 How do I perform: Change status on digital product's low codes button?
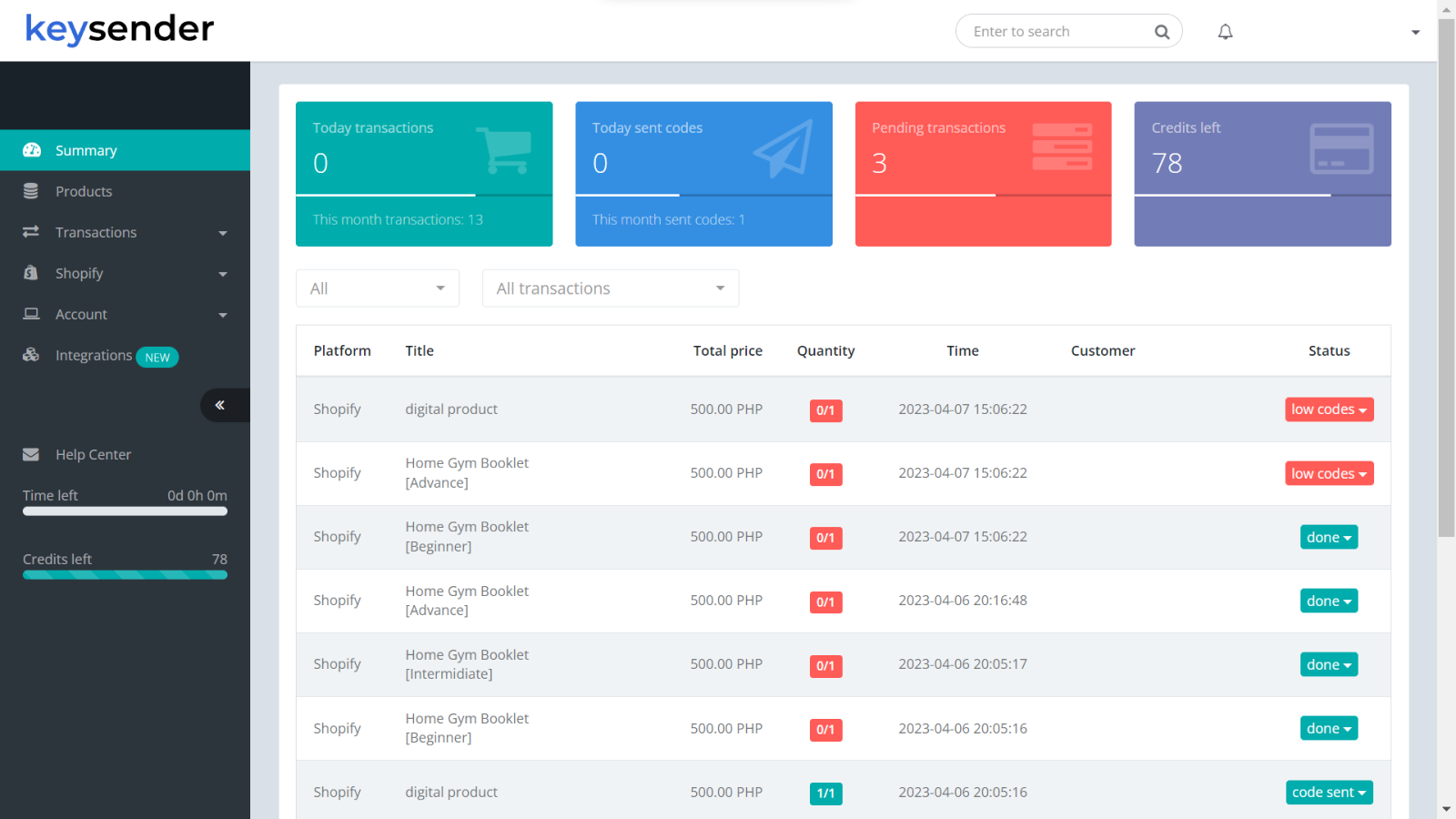pyautogui.click(x=1329, y=409)
